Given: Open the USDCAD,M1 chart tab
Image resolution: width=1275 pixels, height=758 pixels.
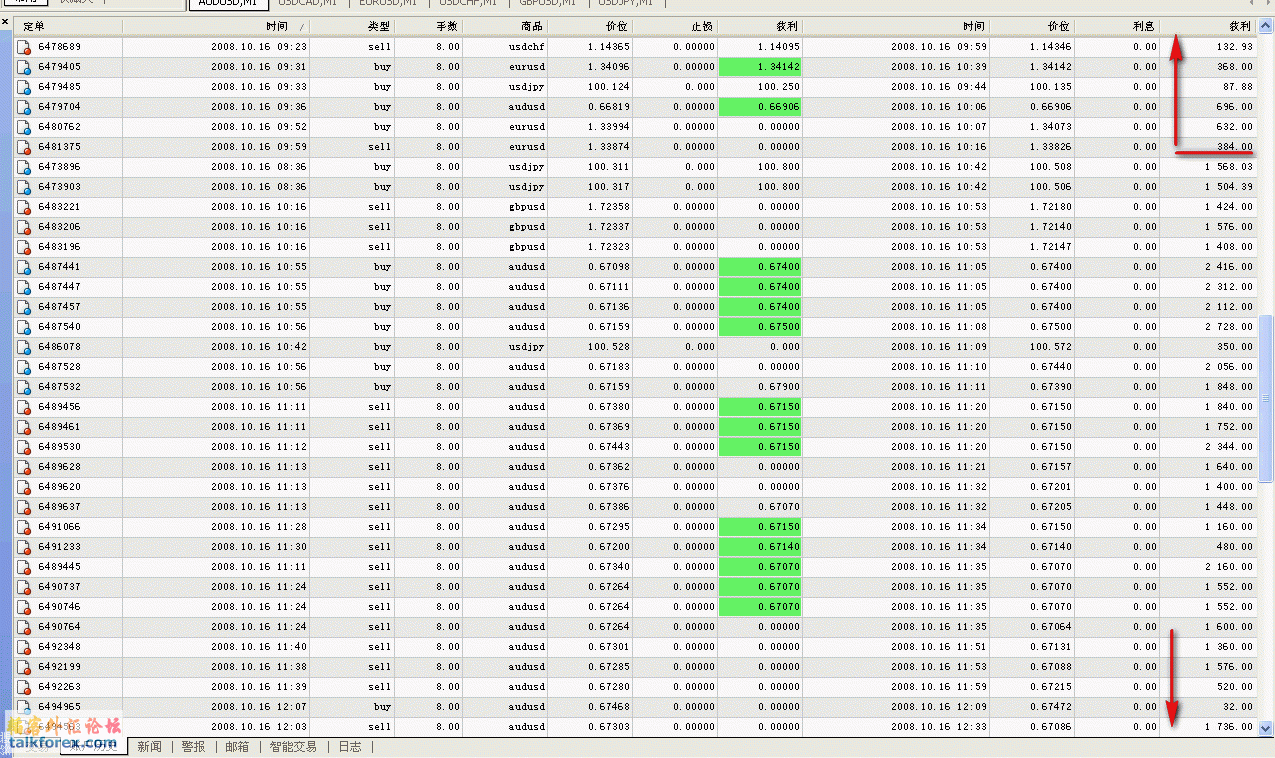Looking at the screenshot, I should (x=308, y=4).
